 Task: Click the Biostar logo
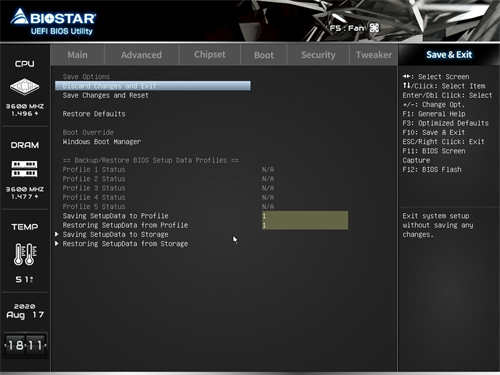pos(53,22)
